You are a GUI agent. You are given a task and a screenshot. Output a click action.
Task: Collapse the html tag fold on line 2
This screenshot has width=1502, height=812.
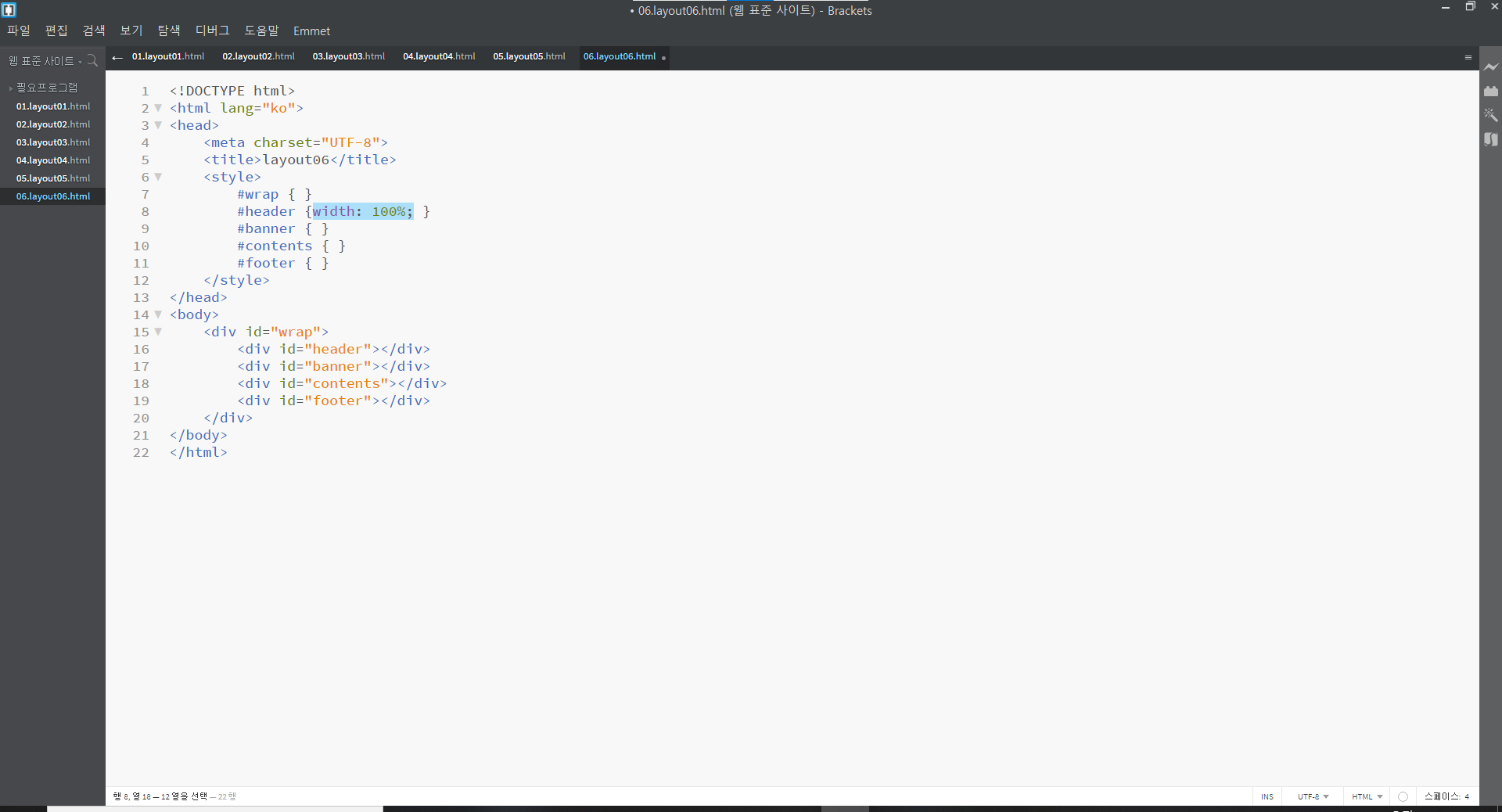pos(158,108)
